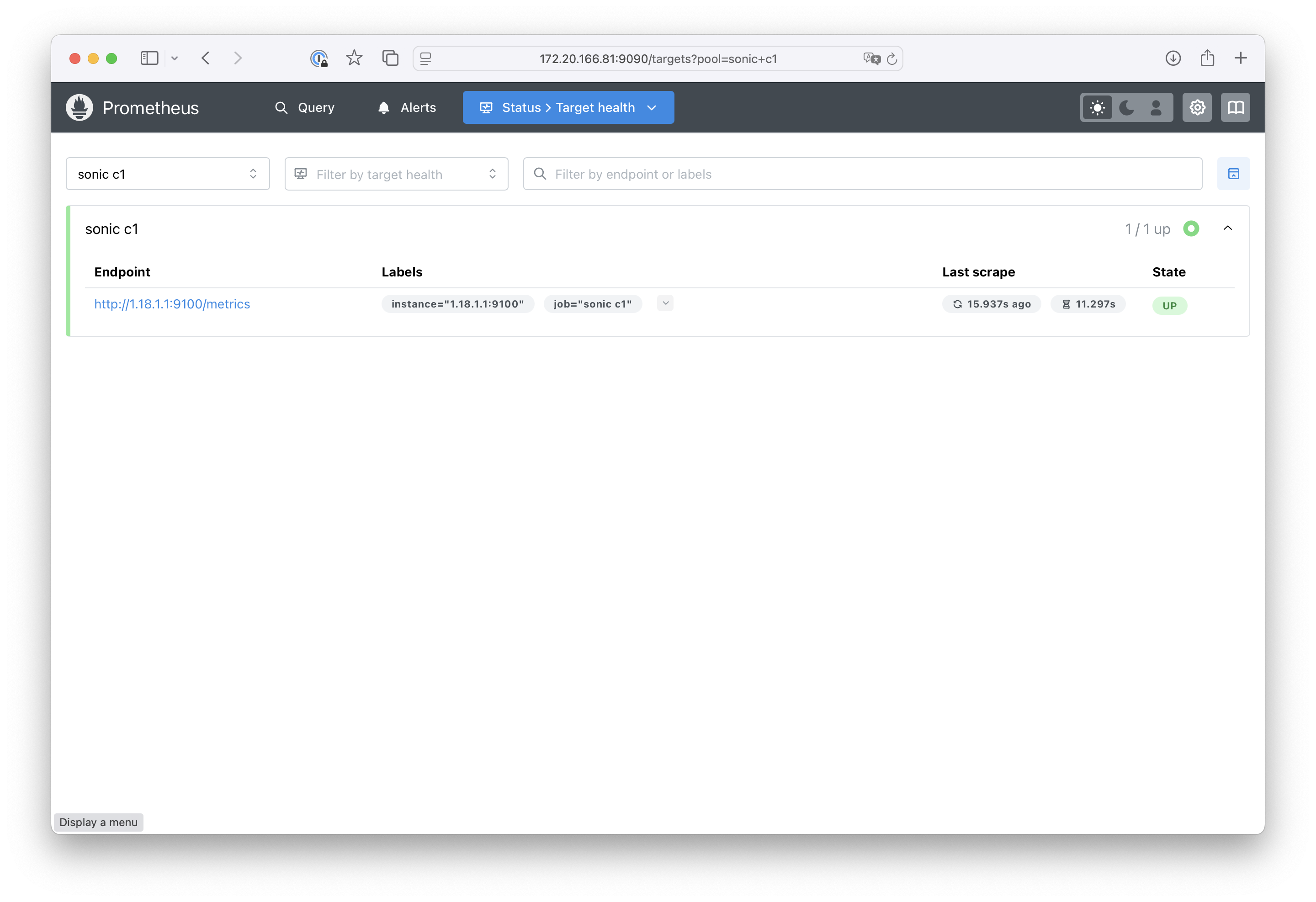Image resolution: width=1316 pixels, height=902 pixels.
Task: Click the Prometheus flame logo
Action: (x=79, y=107)
